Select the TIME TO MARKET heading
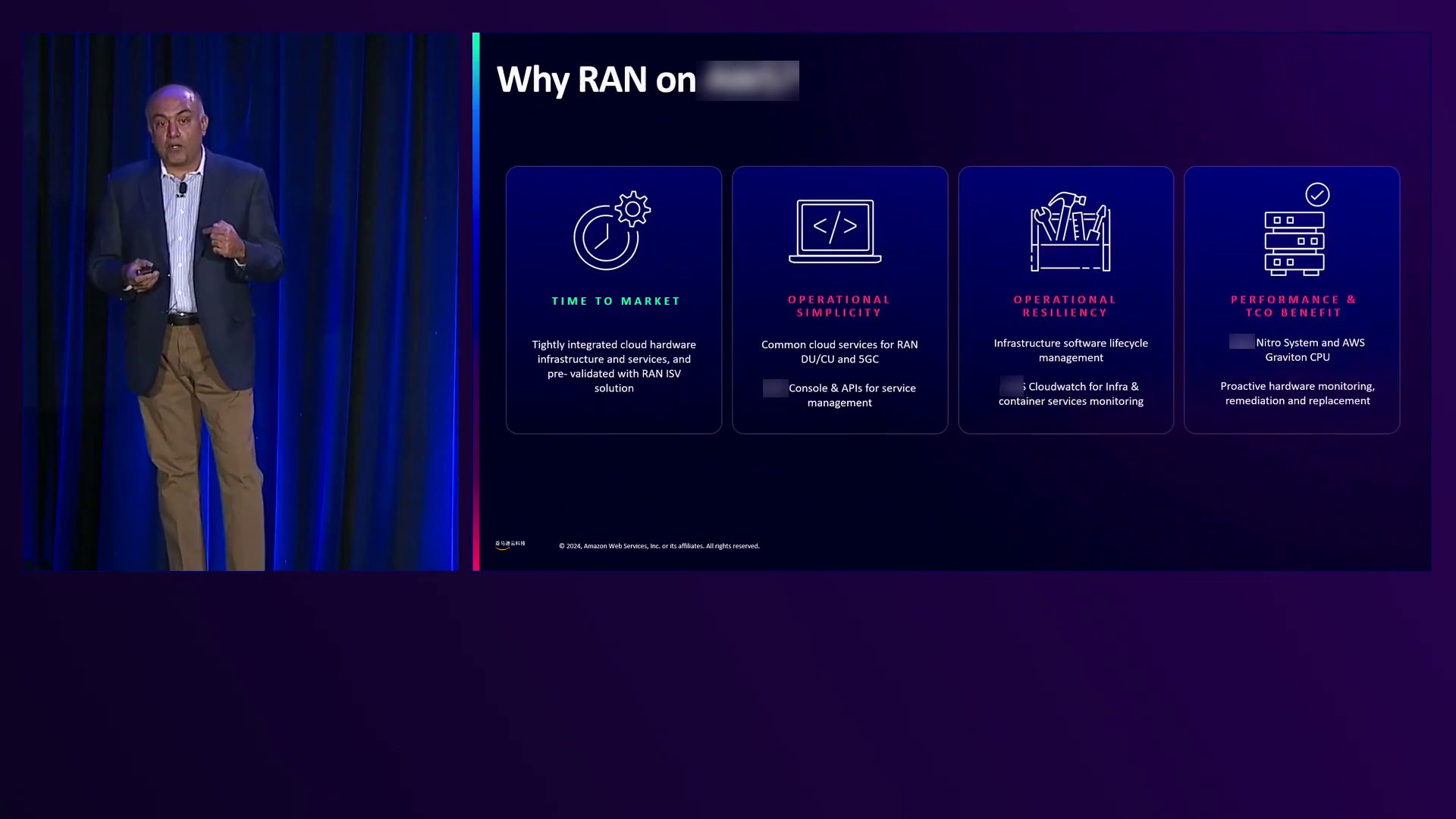This screenshot has height=819, width=1456. (615, 301)
